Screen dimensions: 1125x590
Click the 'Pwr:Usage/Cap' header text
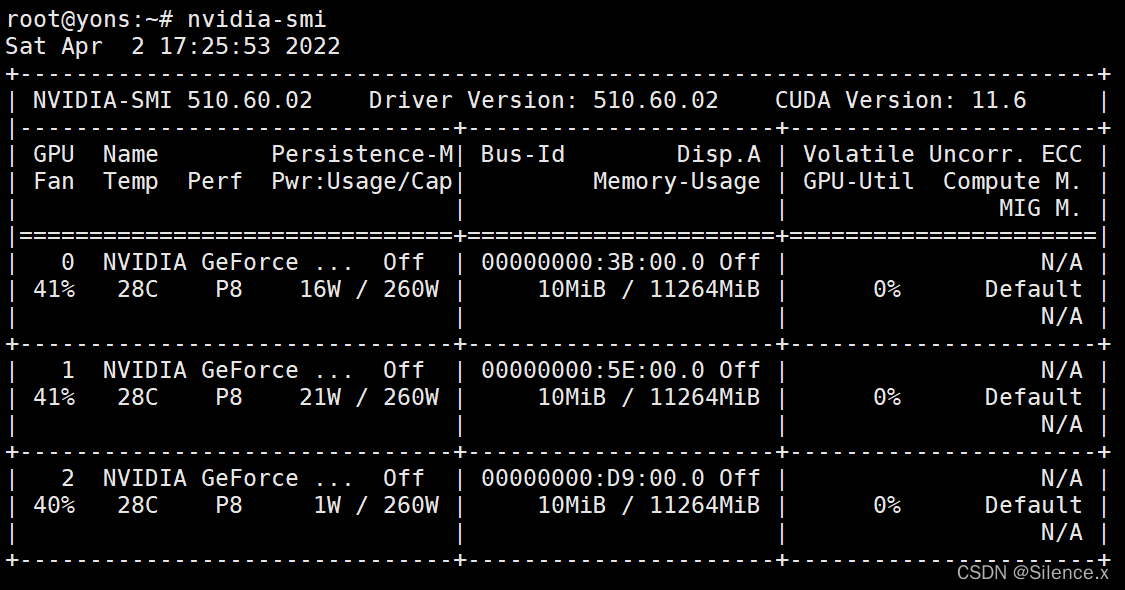362,182
